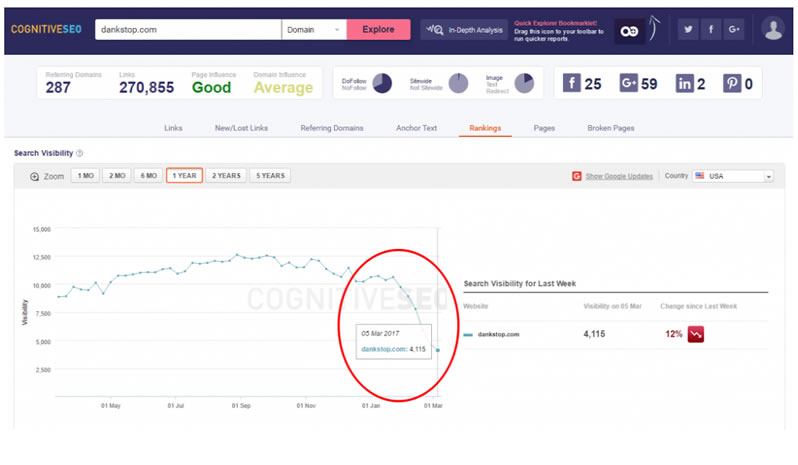Open the user profile avatar
The image size is (798, 465).
pyautogui.click(x=774, y=29)
